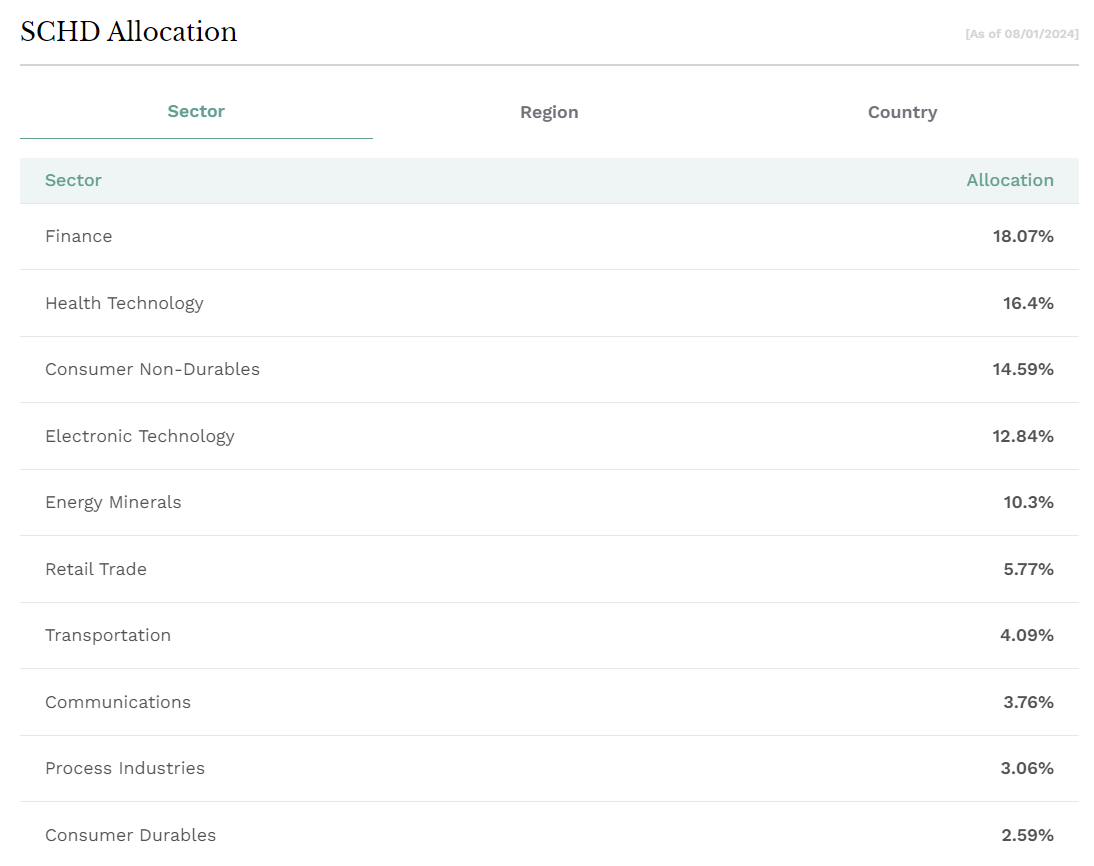
Task: Click the 5.77% allocation value
Action: pyautogui.click(x=1028, y=569)
